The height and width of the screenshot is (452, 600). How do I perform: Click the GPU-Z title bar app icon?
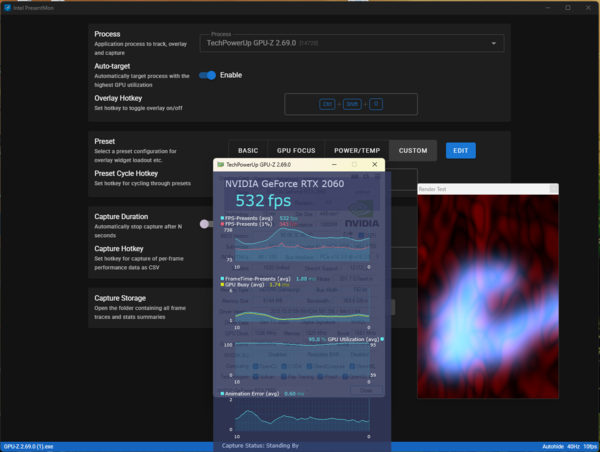tap(220, 165)
